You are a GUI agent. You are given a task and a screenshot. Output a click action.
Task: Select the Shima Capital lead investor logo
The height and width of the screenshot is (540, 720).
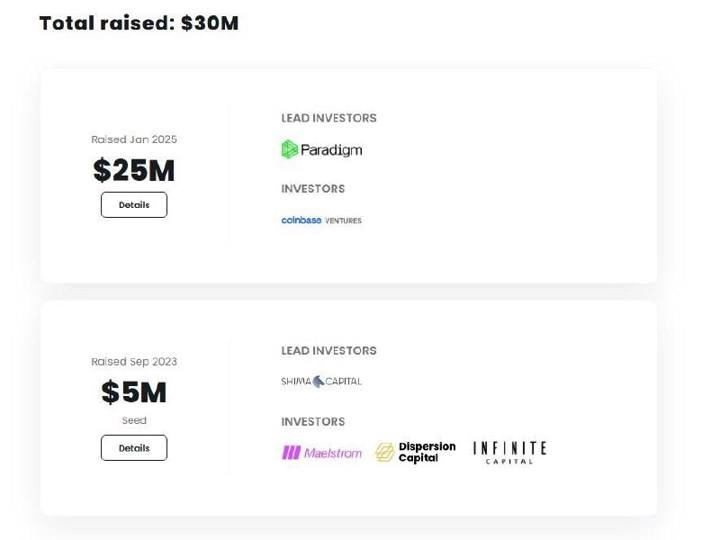click(x=321, y=381)
